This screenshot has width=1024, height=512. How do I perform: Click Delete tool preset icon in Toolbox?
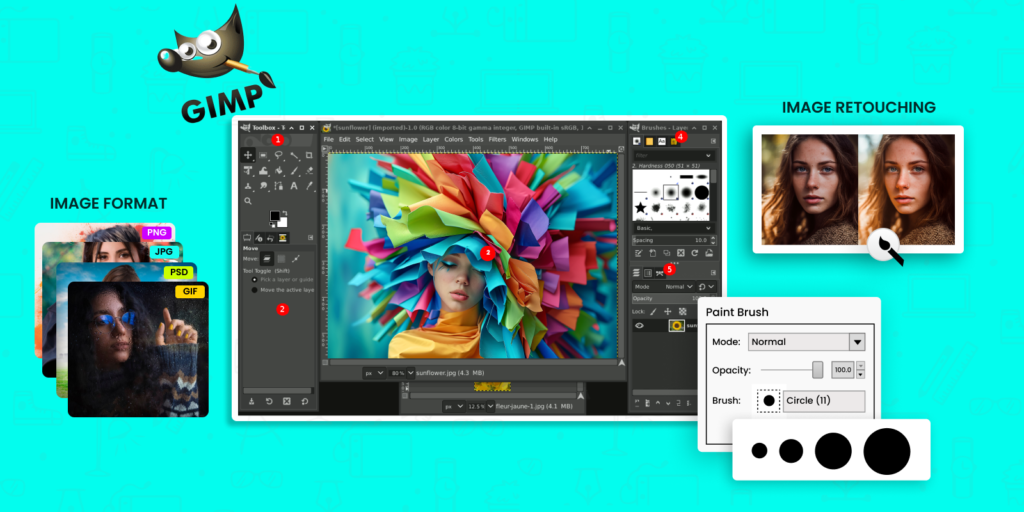pos(286,401)
